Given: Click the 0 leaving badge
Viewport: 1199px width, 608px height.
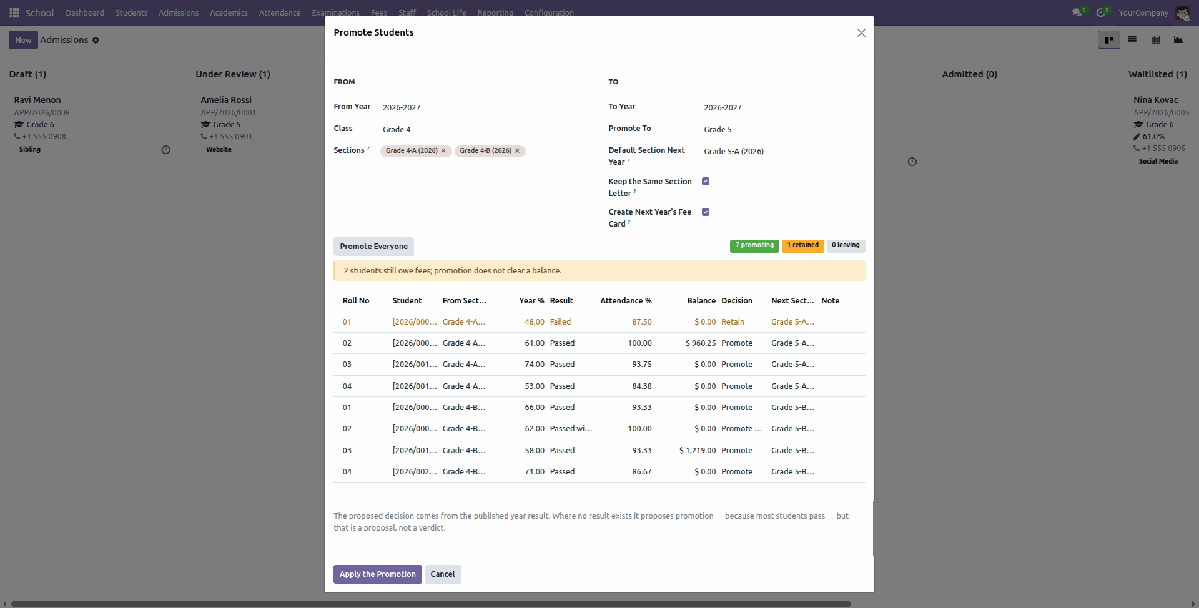Looking at the screenshot, I should point(846,245).
